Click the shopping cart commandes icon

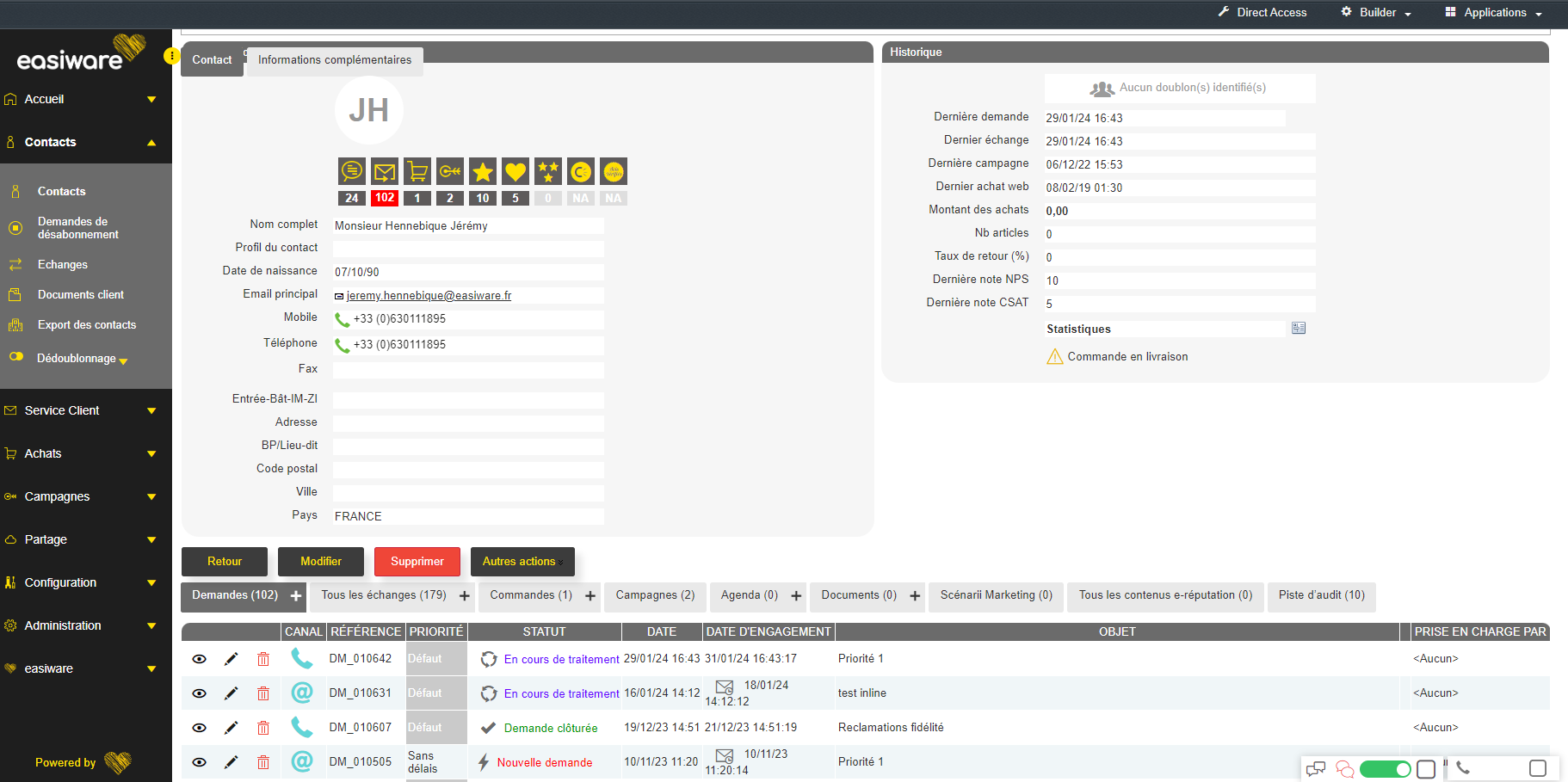417,170
